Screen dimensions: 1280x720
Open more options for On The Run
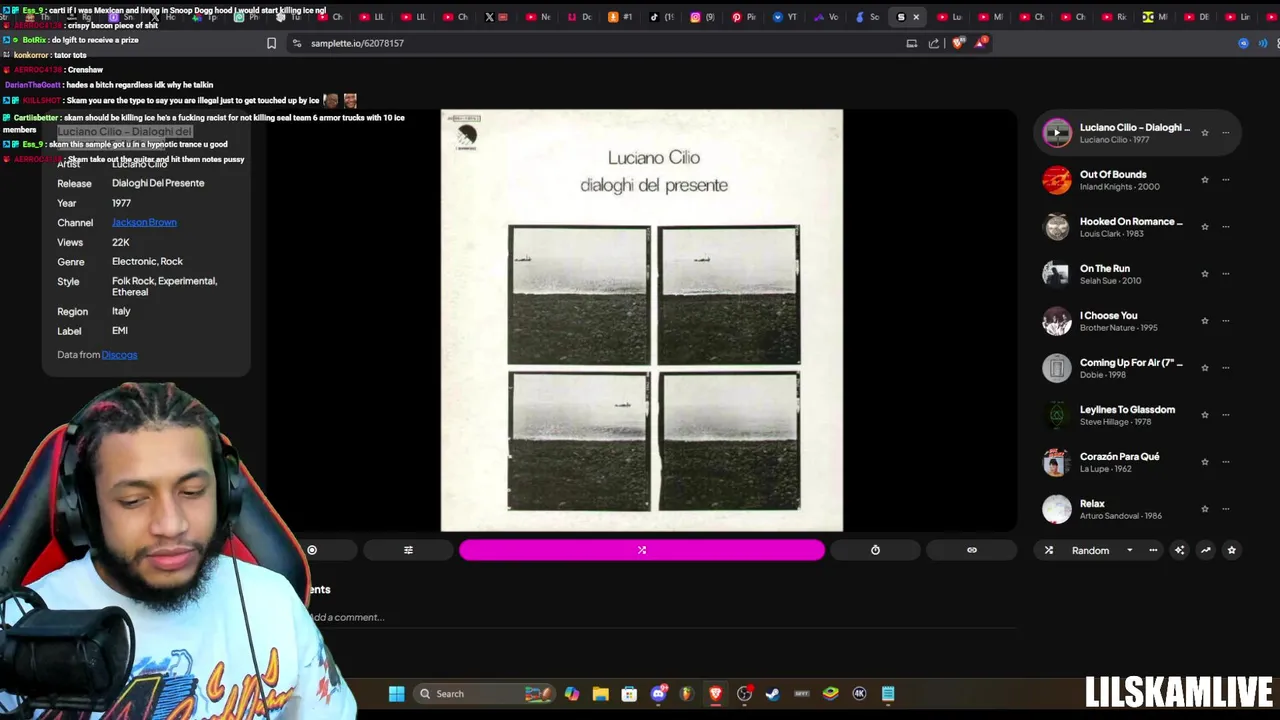(1226, 274)
